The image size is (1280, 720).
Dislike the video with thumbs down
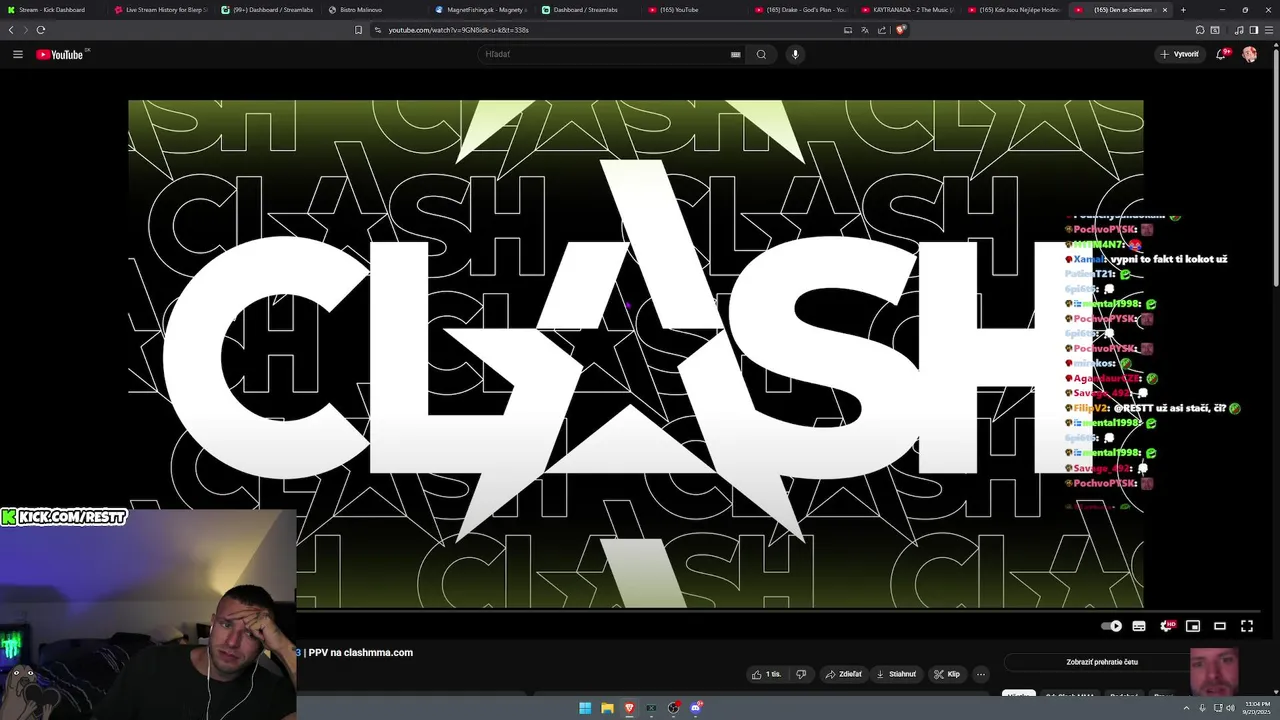800,674
